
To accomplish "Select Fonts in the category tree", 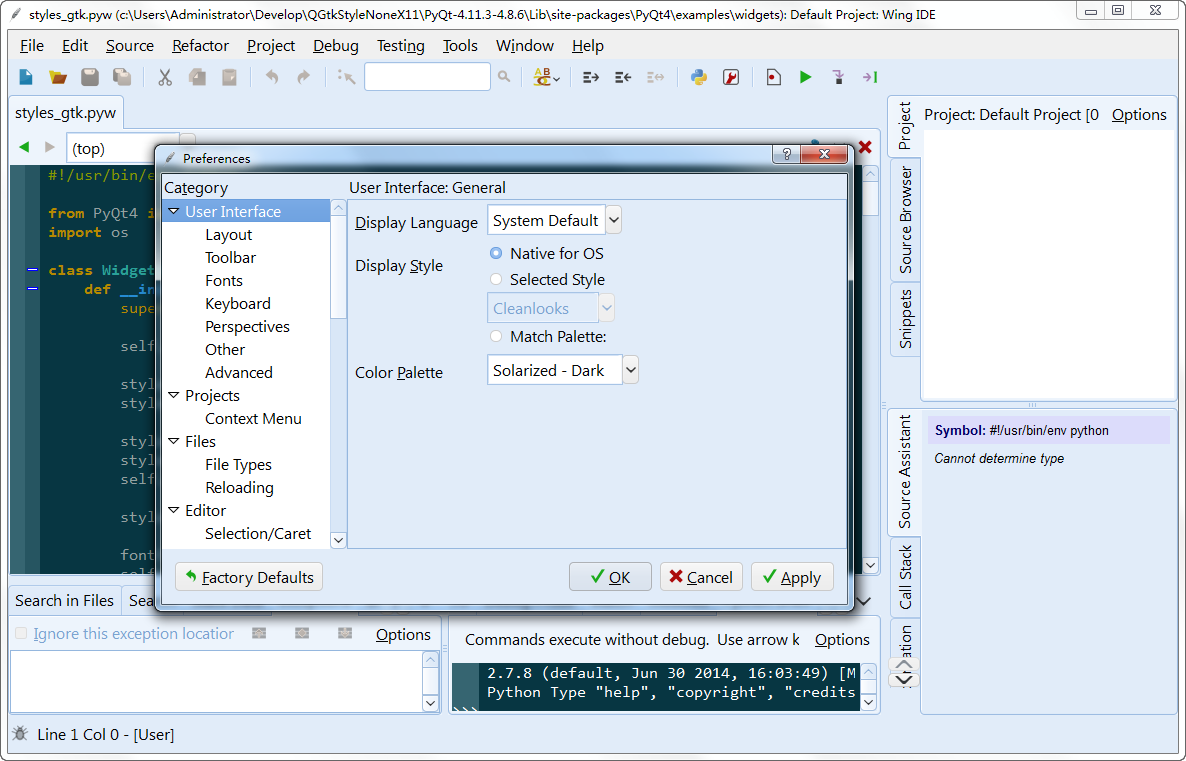I will coord(224,281).
